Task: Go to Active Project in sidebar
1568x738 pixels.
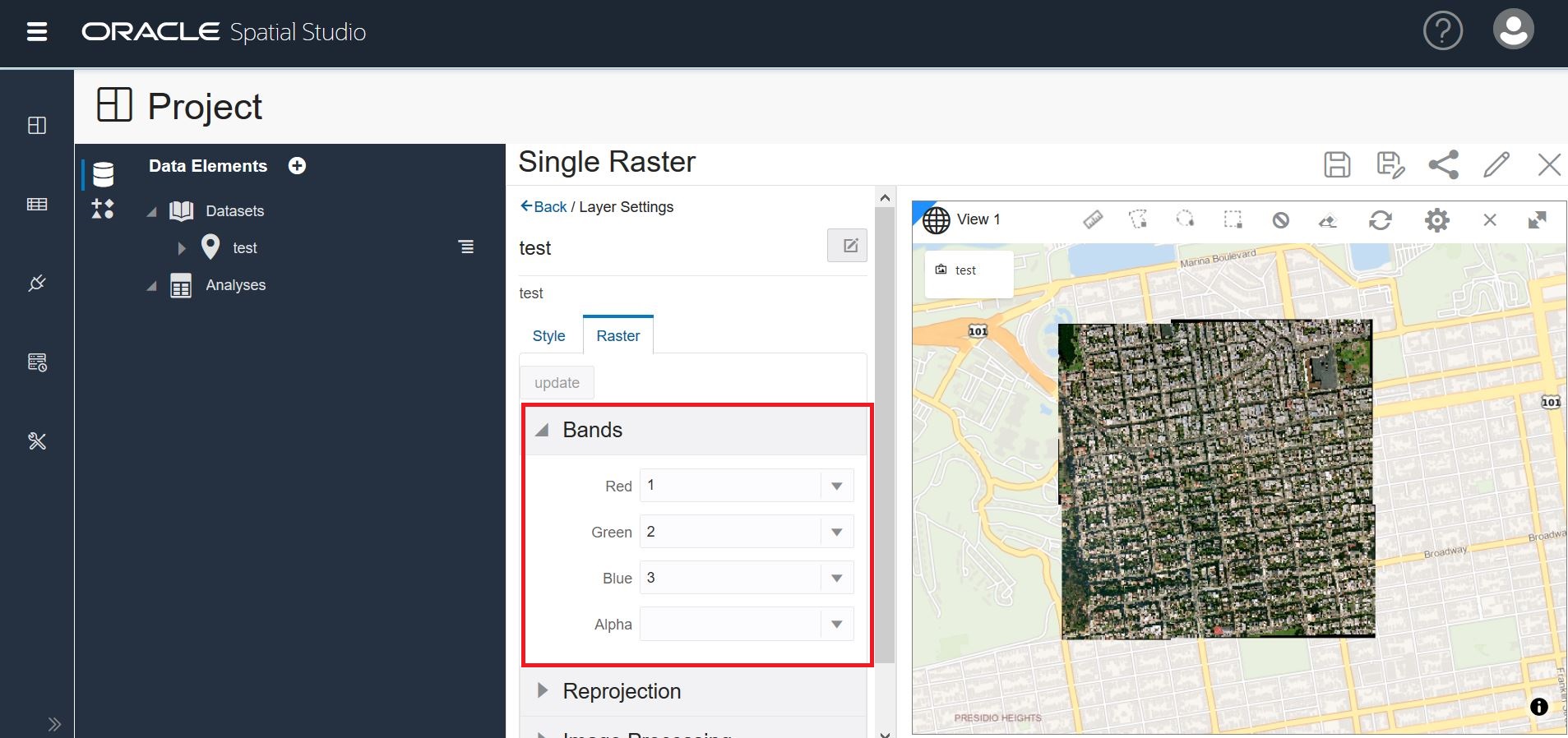Action: coord(37,125)
